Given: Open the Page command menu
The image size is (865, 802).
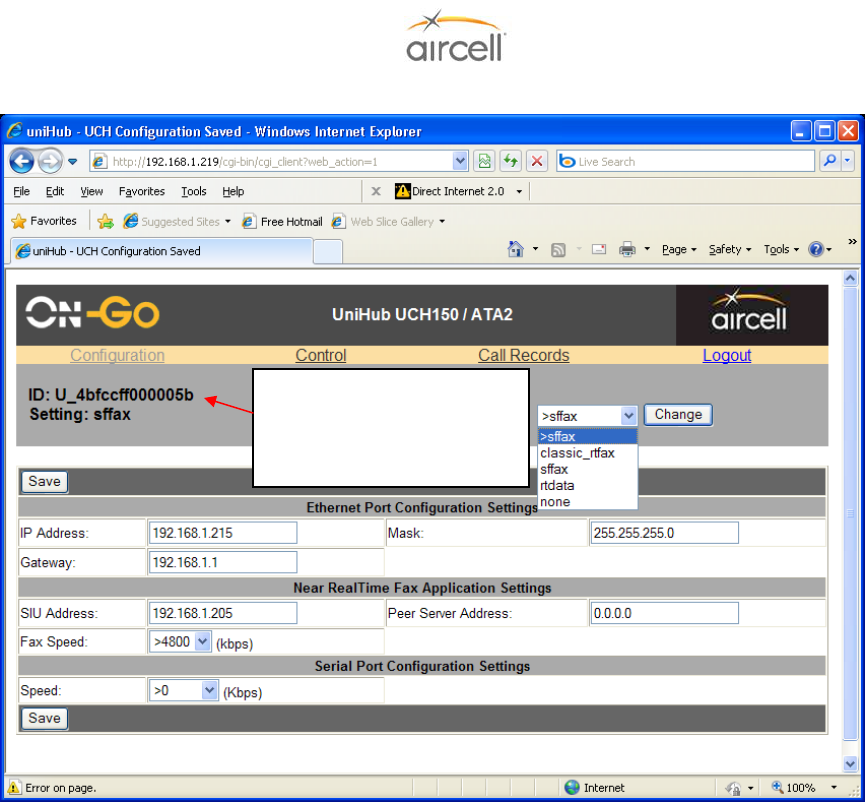Looking at the screenshot, I should pyautogui.click(x=679, y=249).
